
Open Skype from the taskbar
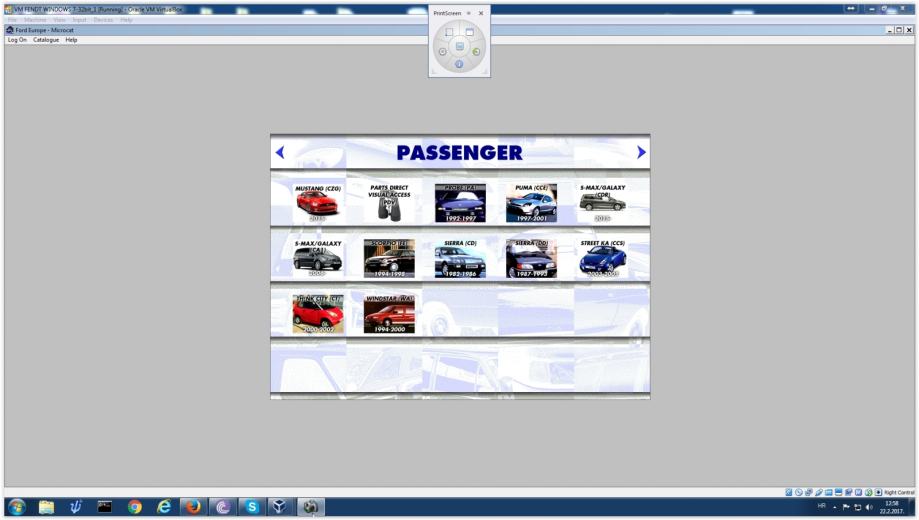[x=251, y=507]
